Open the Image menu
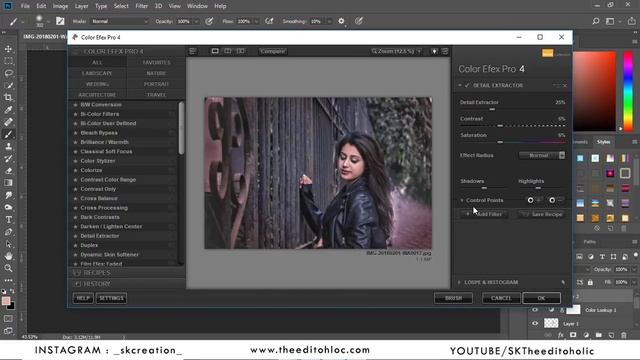Screen dimensions: 640x360 (60, 6)
